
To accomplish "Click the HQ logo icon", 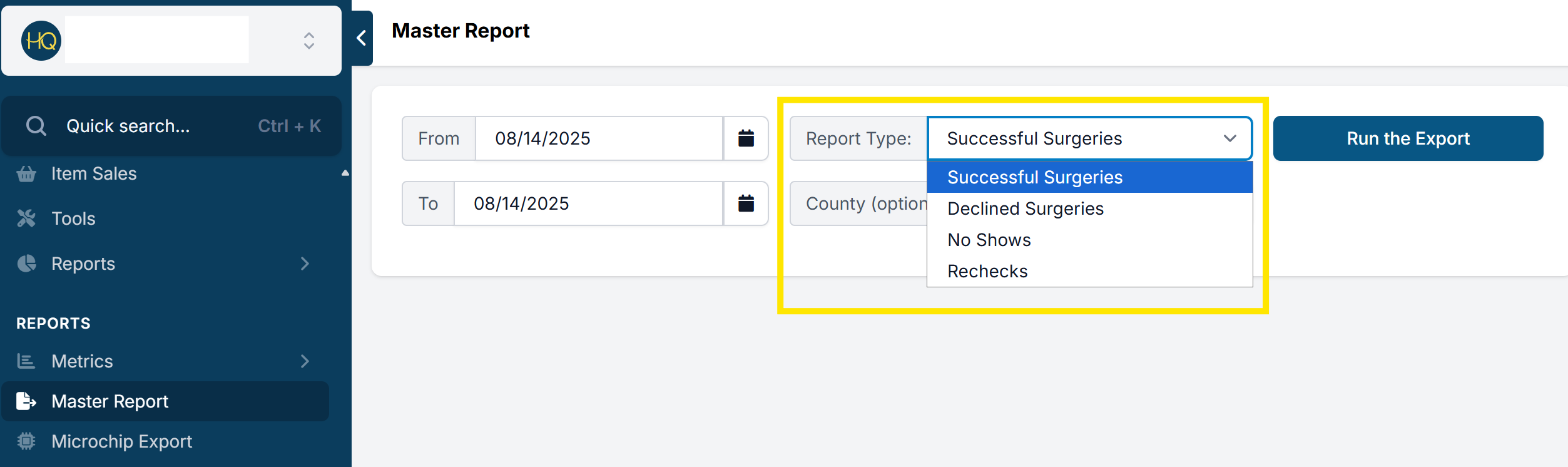I will (x=41, y=41).
